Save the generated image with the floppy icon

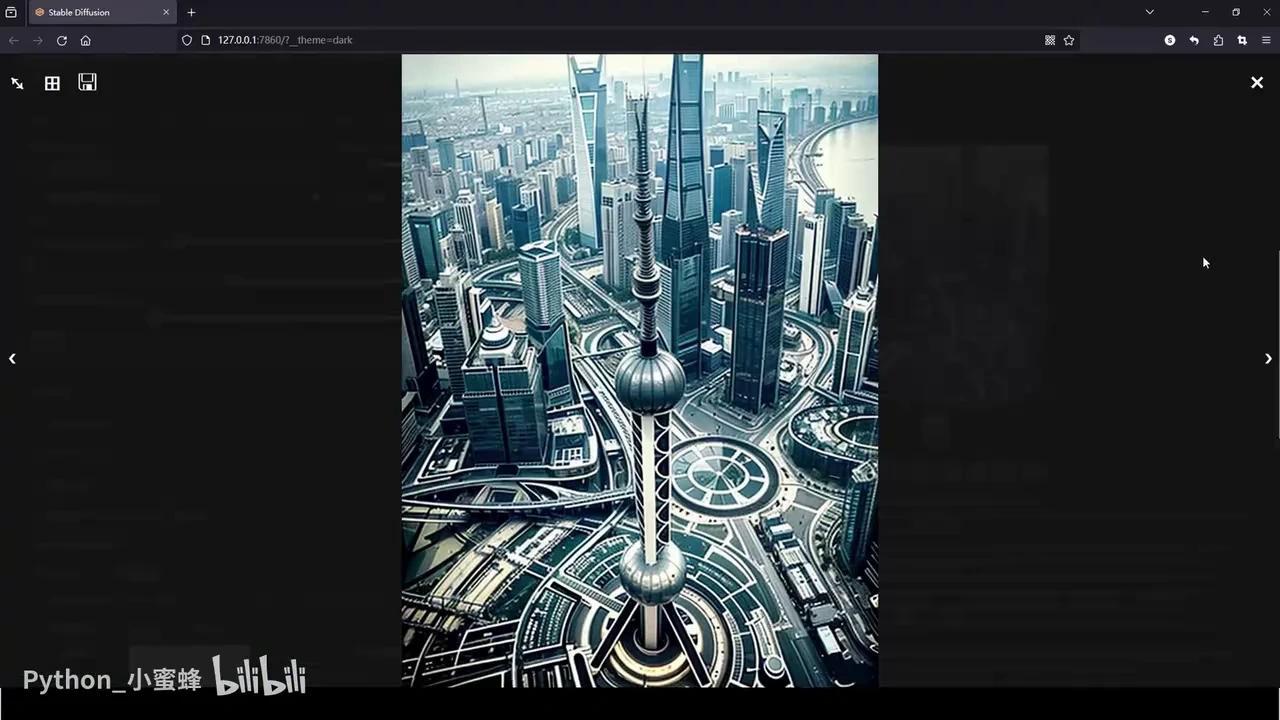point(87,83)
